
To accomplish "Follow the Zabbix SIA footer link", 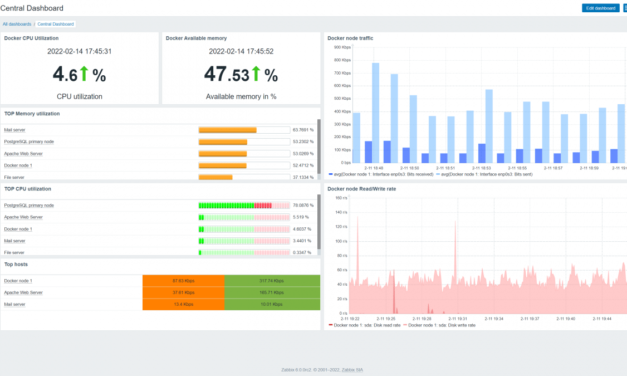I will [x=352, y=370].
